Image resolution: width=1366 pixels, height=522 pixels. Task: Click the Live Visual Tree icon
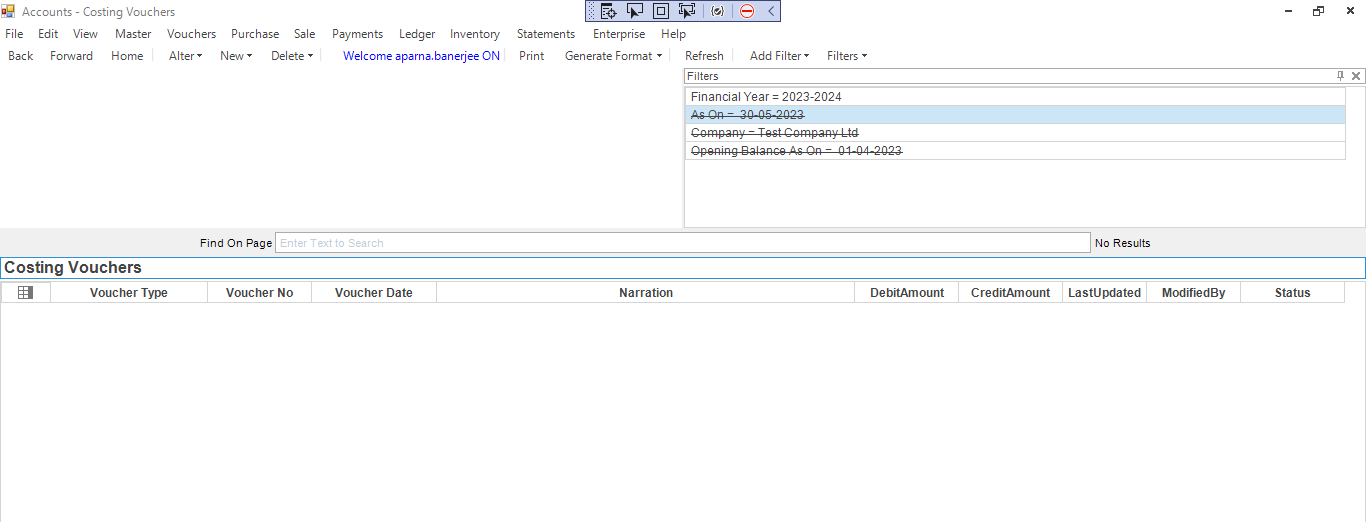608,11
